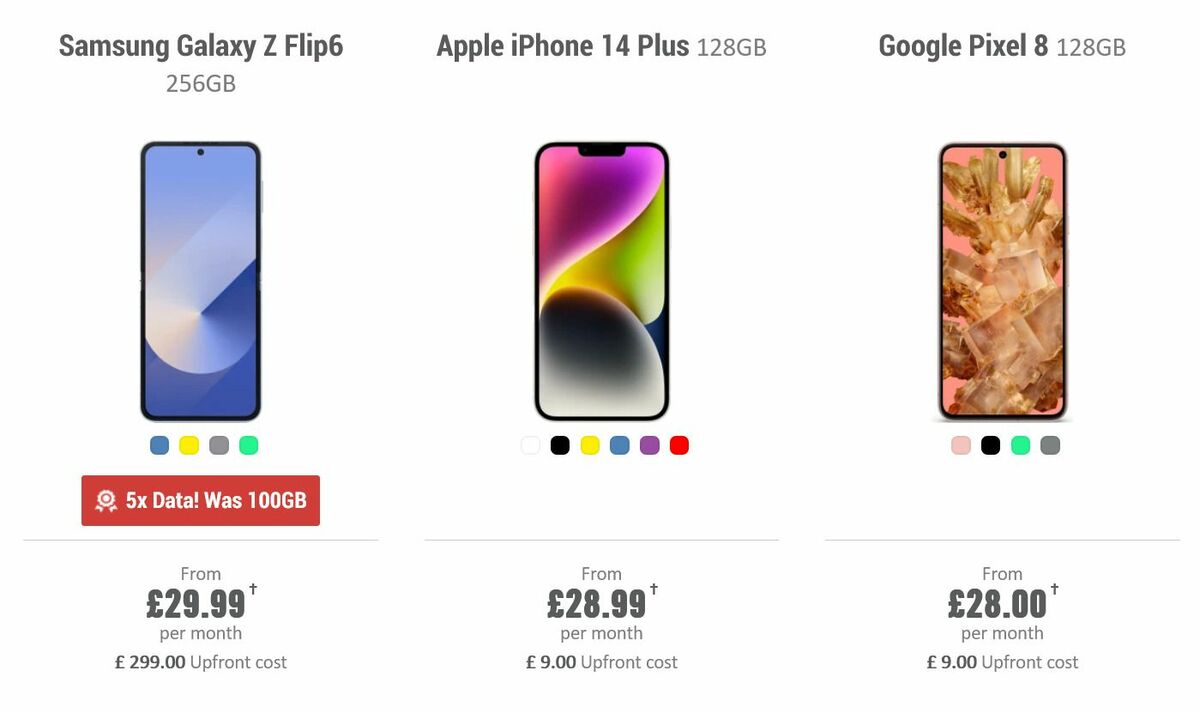Image resolution: width=1200 pixels, height=713 pixels.
Task: Click the dagger footnote next to £28.00
Action: click(1053, 590)
